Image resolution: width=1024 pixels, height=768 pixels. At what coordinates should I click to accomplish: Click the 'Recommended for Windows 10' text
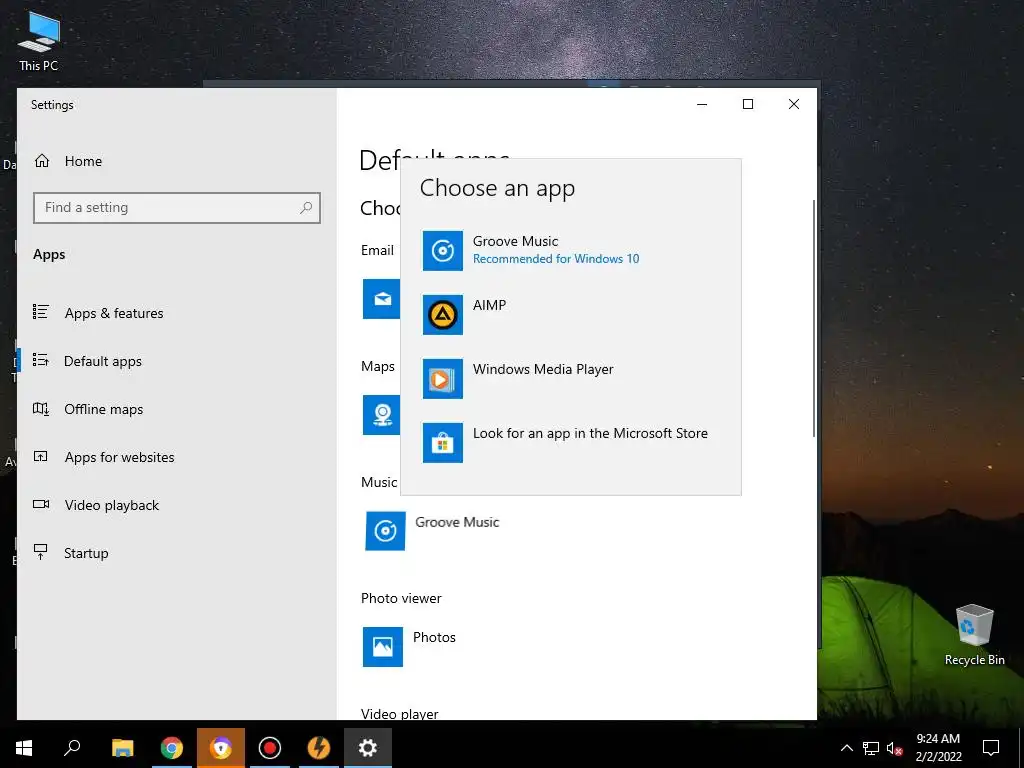point(556,259)
